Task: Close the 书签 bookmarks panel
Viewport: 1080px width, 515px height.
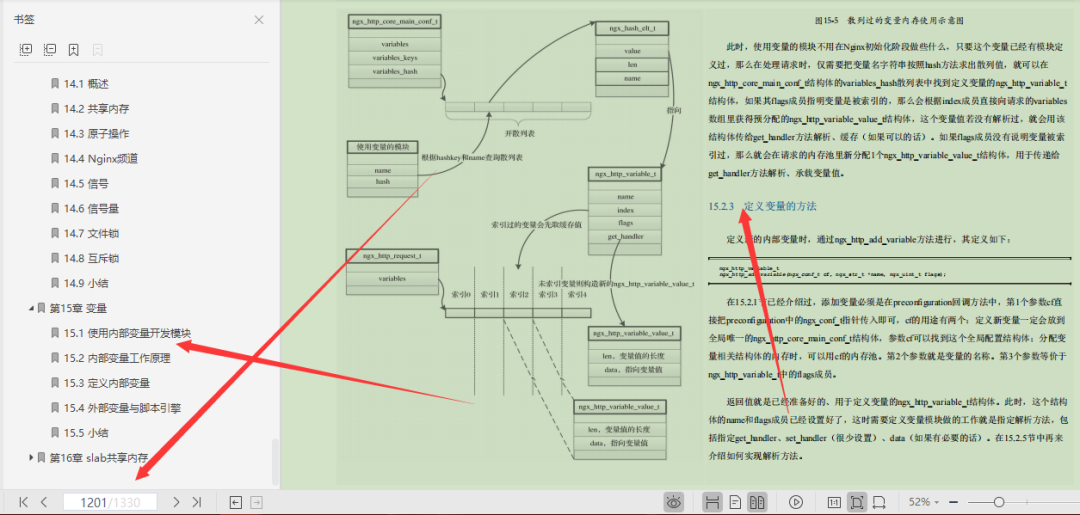Action: [259, 20]
